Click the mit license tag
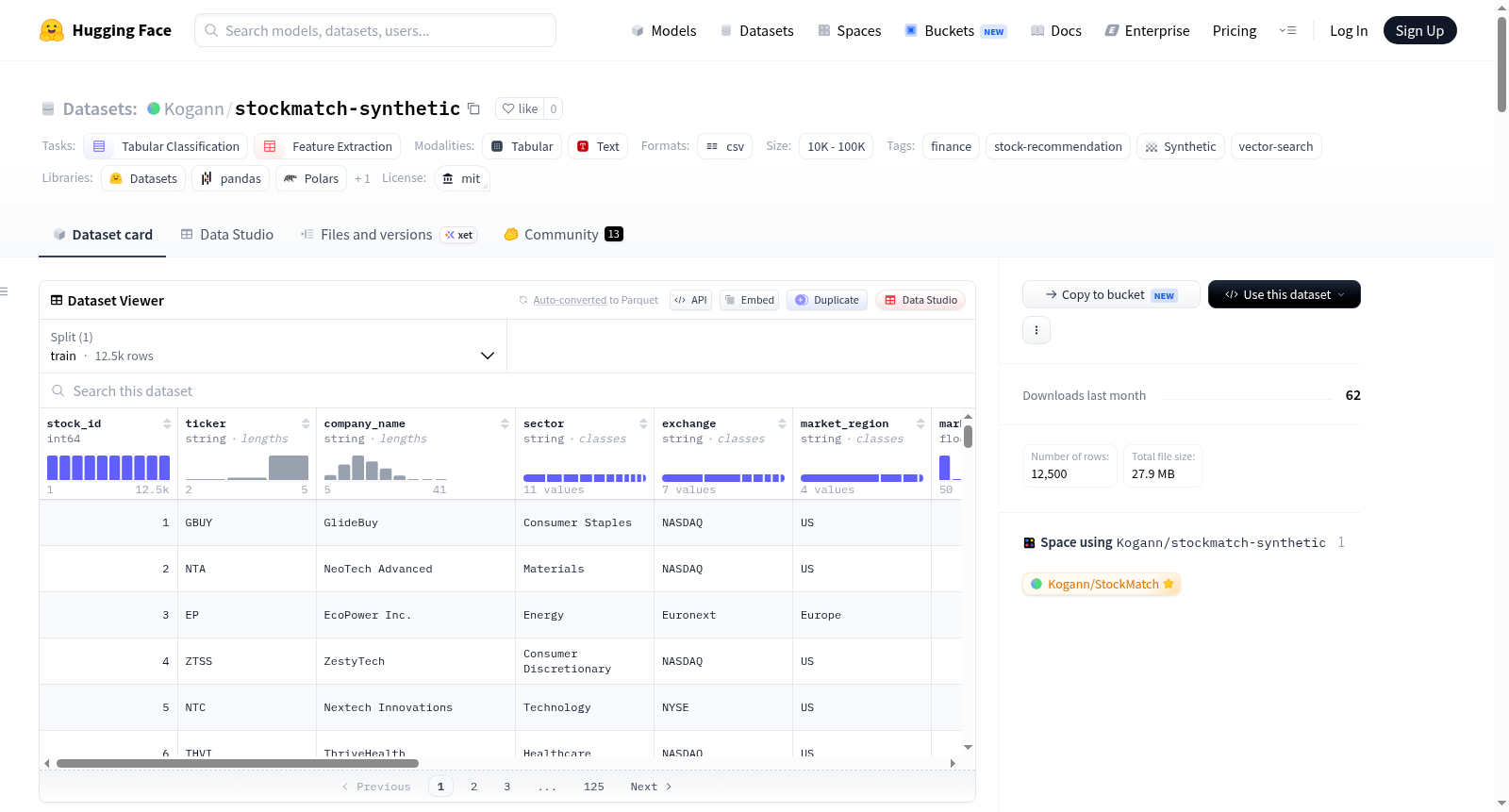This screenshot has height=812, width=1509. pyautogui.click(x=462, y=178)
